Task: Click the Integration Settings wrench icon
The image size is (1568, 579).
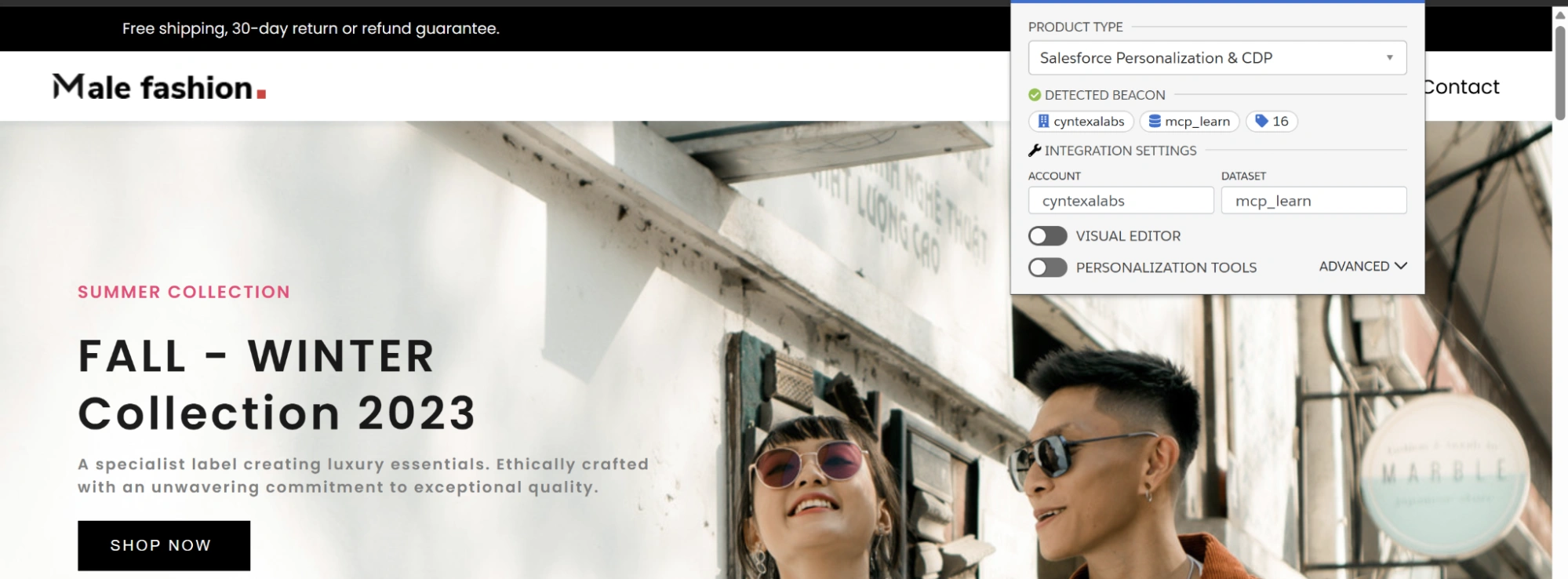Action: (x=1035, y=151)
